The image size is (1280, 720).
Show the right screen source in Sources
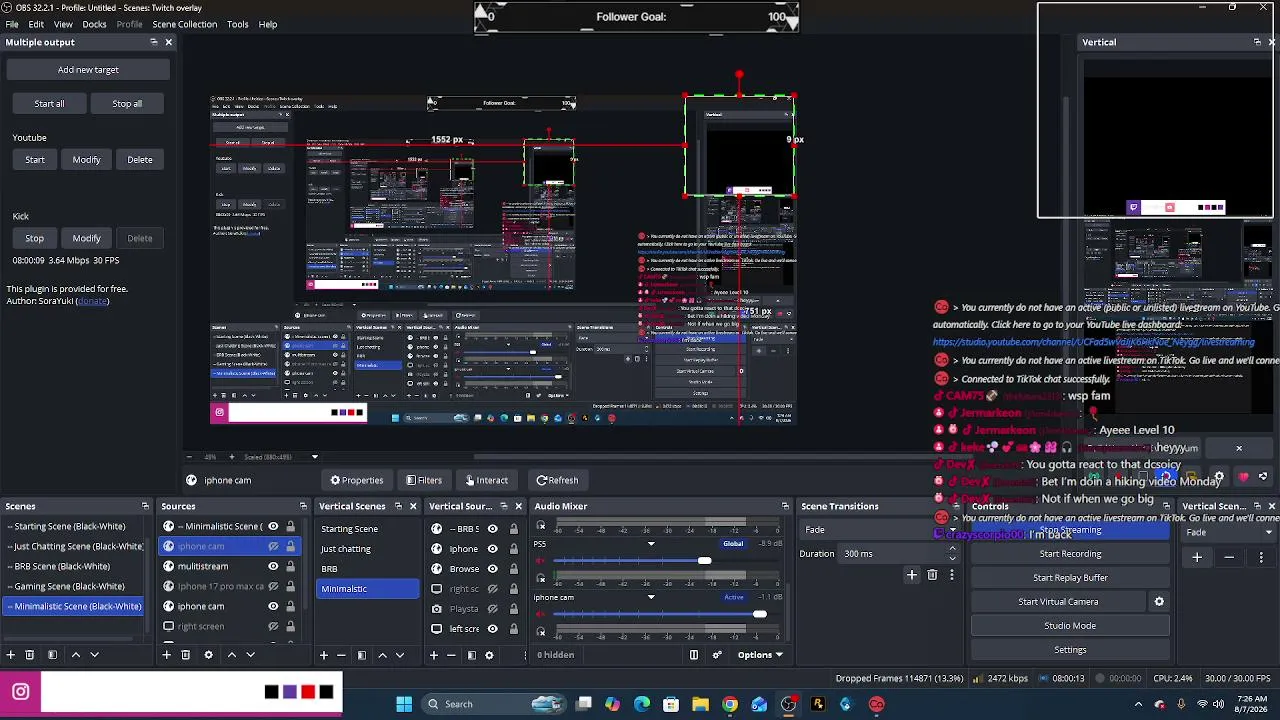[273, 626]
